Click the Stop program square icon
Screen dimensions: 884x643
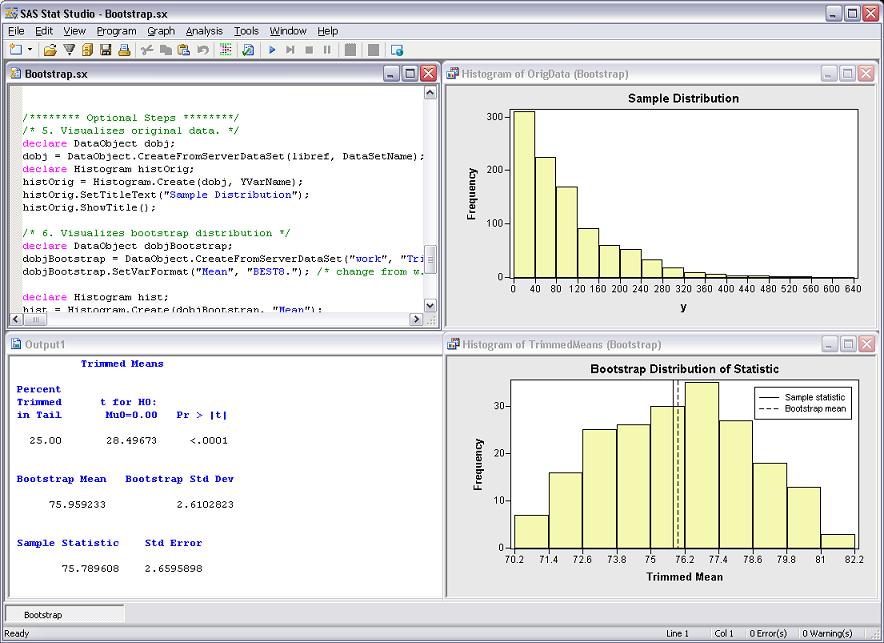coord(309,49)
